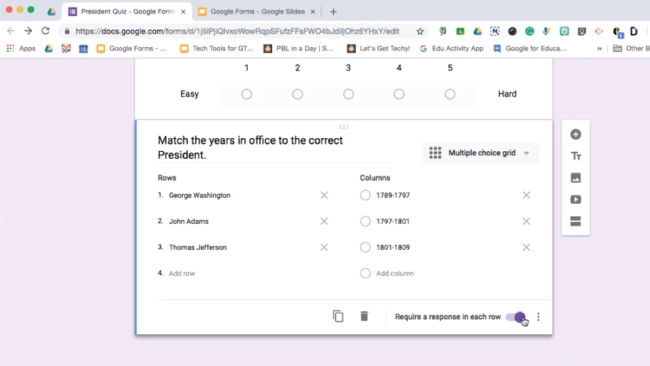Image resolution: width=650 pixels, height=366 pixels.
Task: Toggle Require a response in each row
Action: tap(516, 317)
